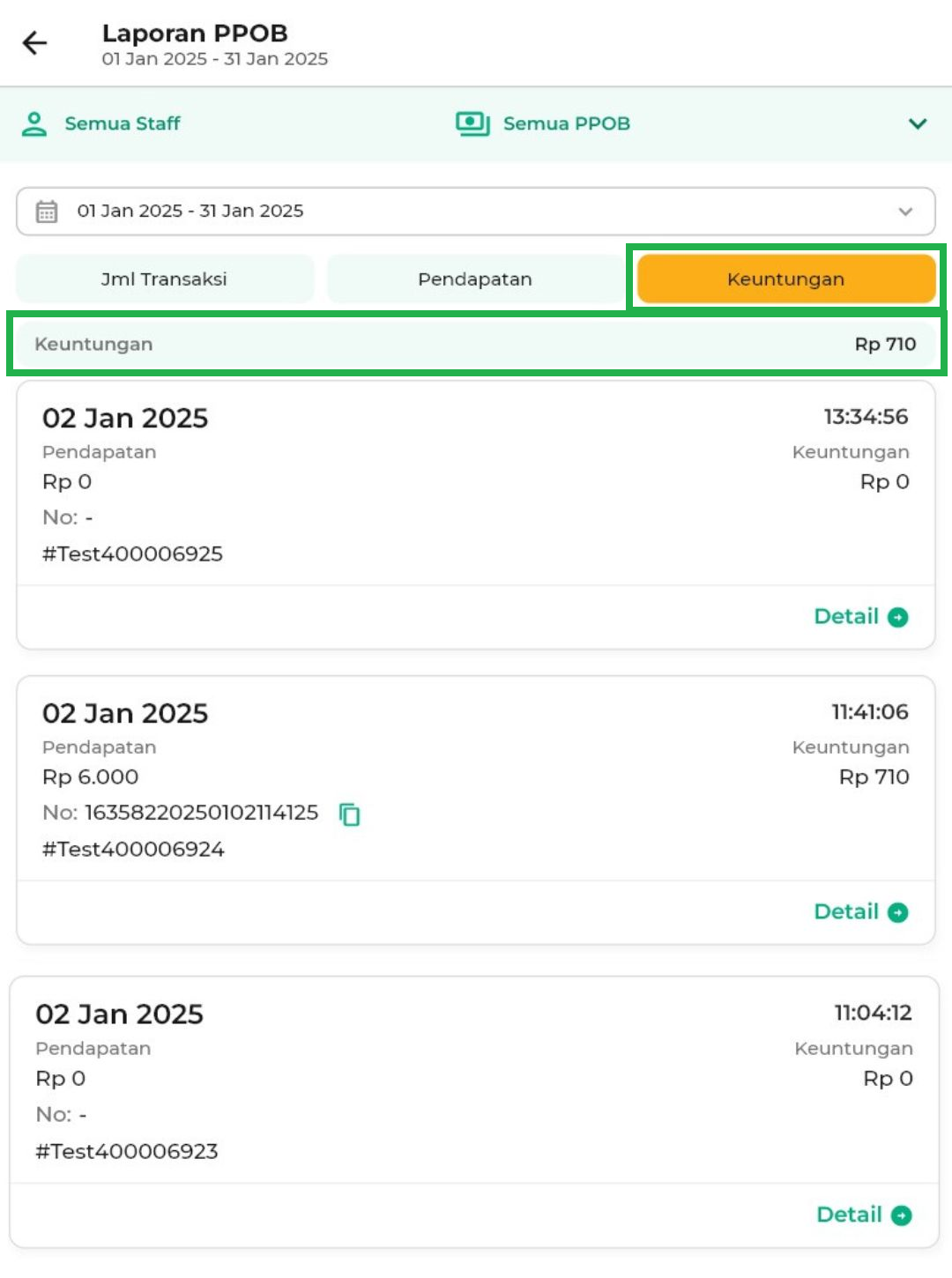
Task: Switch to the Pendapatan tab
Action: [475, 279]
